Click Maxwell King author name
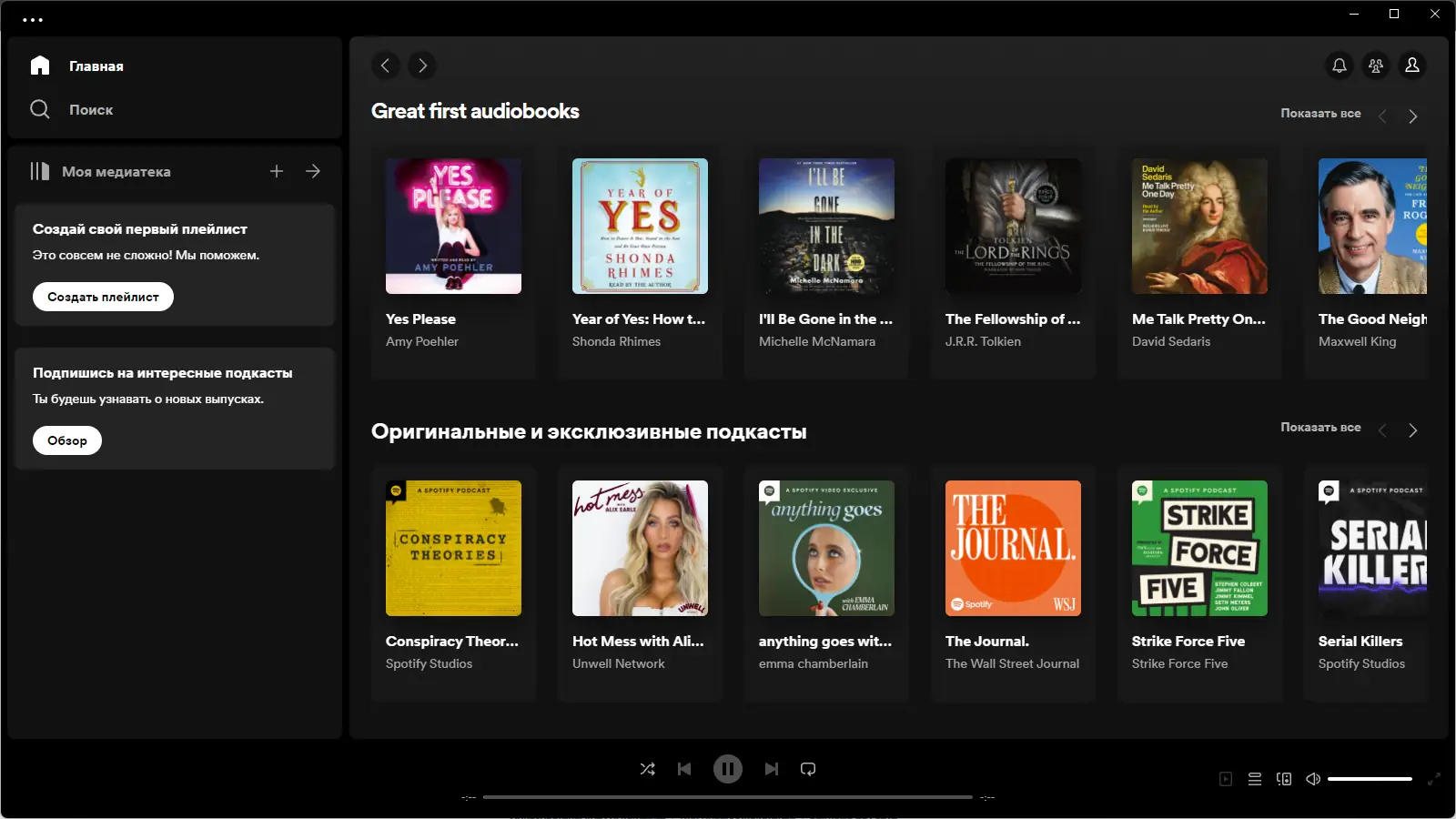The width and height of the screenshot is (1456, 819). [x=1357, y=342]
